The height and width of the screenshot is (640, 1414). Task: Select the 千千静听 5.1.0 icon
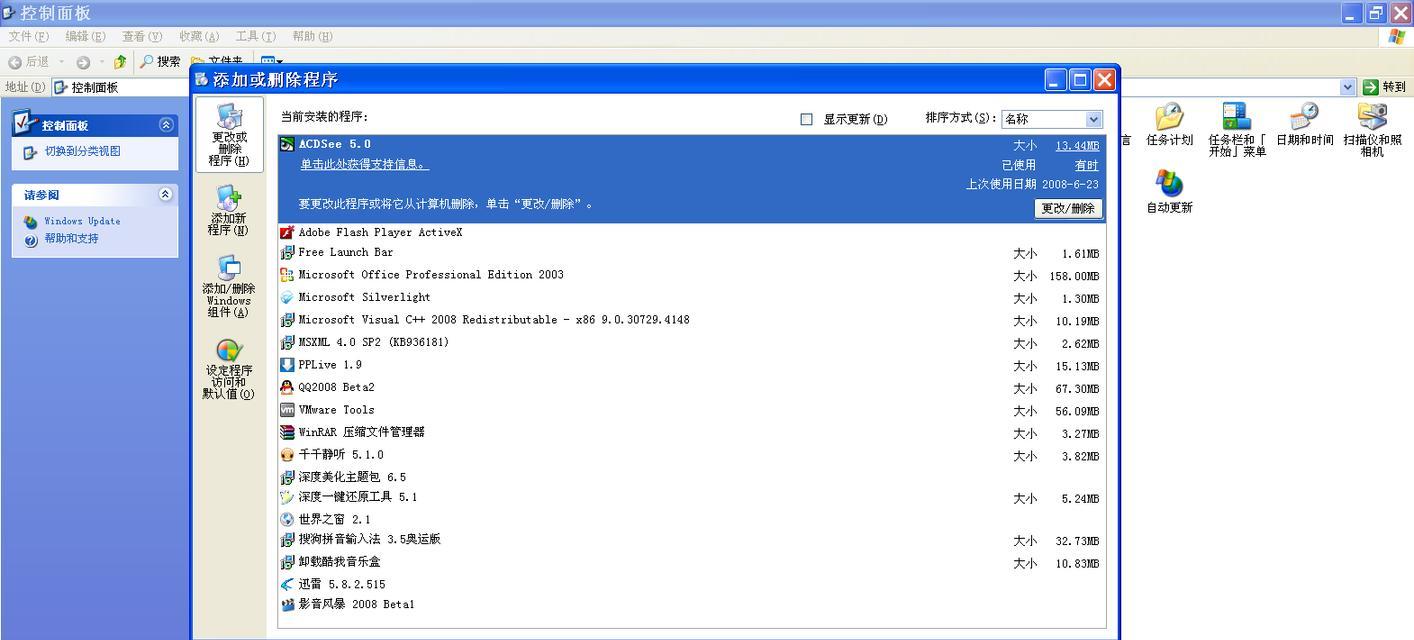(287, 455)
